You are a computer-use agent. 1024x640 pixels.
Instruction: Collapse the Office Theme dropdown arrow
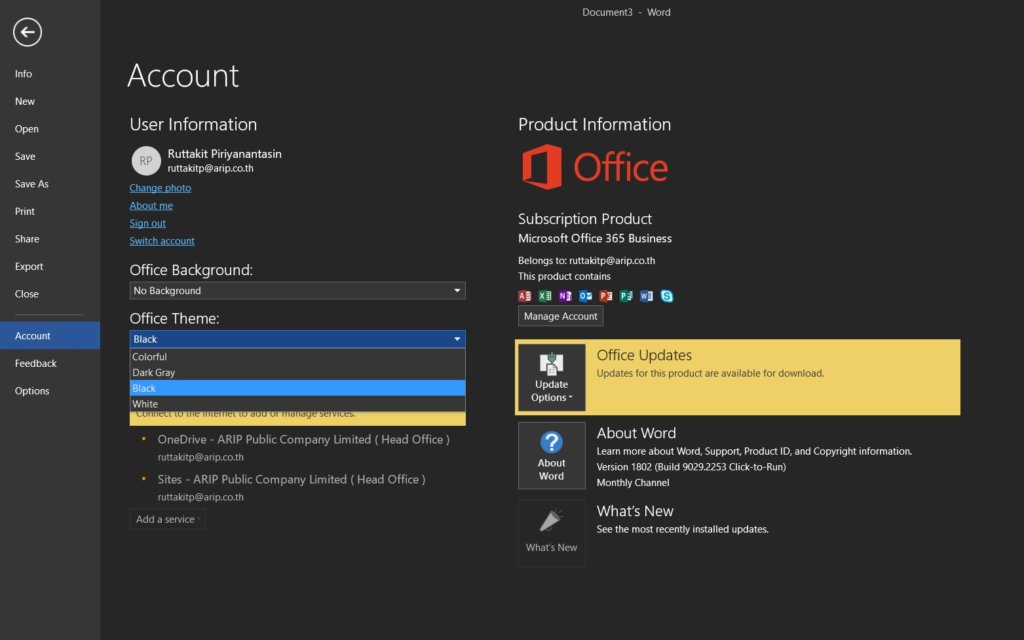point(457,339)
